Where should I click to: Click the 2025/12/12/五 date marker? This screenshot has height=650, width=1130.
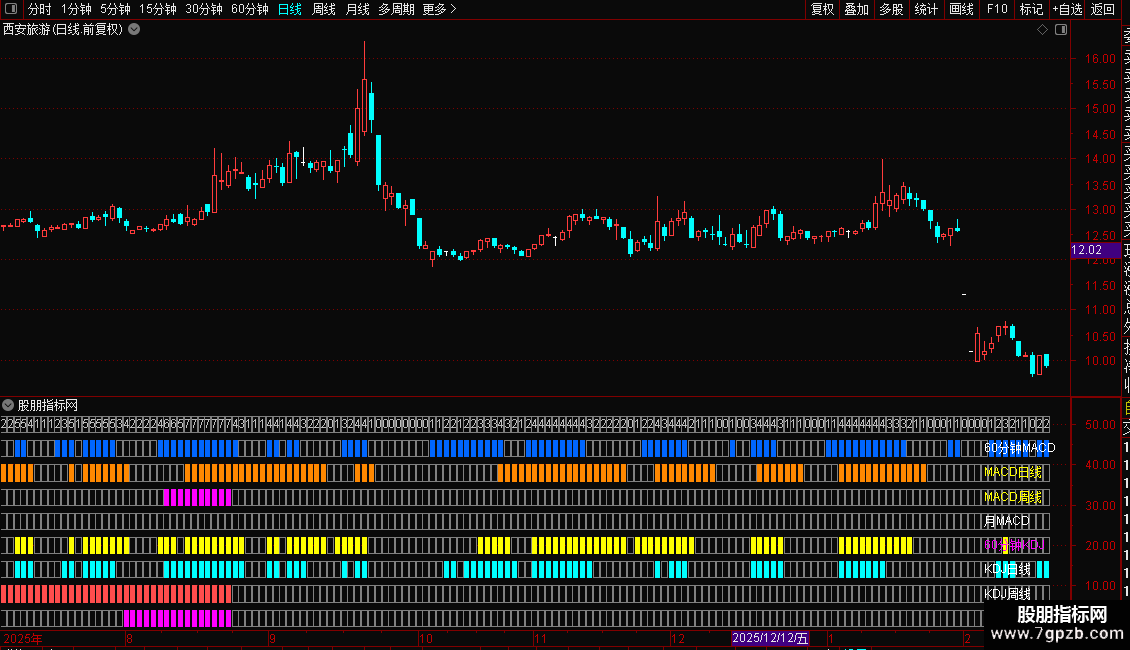tap(770, 638)
